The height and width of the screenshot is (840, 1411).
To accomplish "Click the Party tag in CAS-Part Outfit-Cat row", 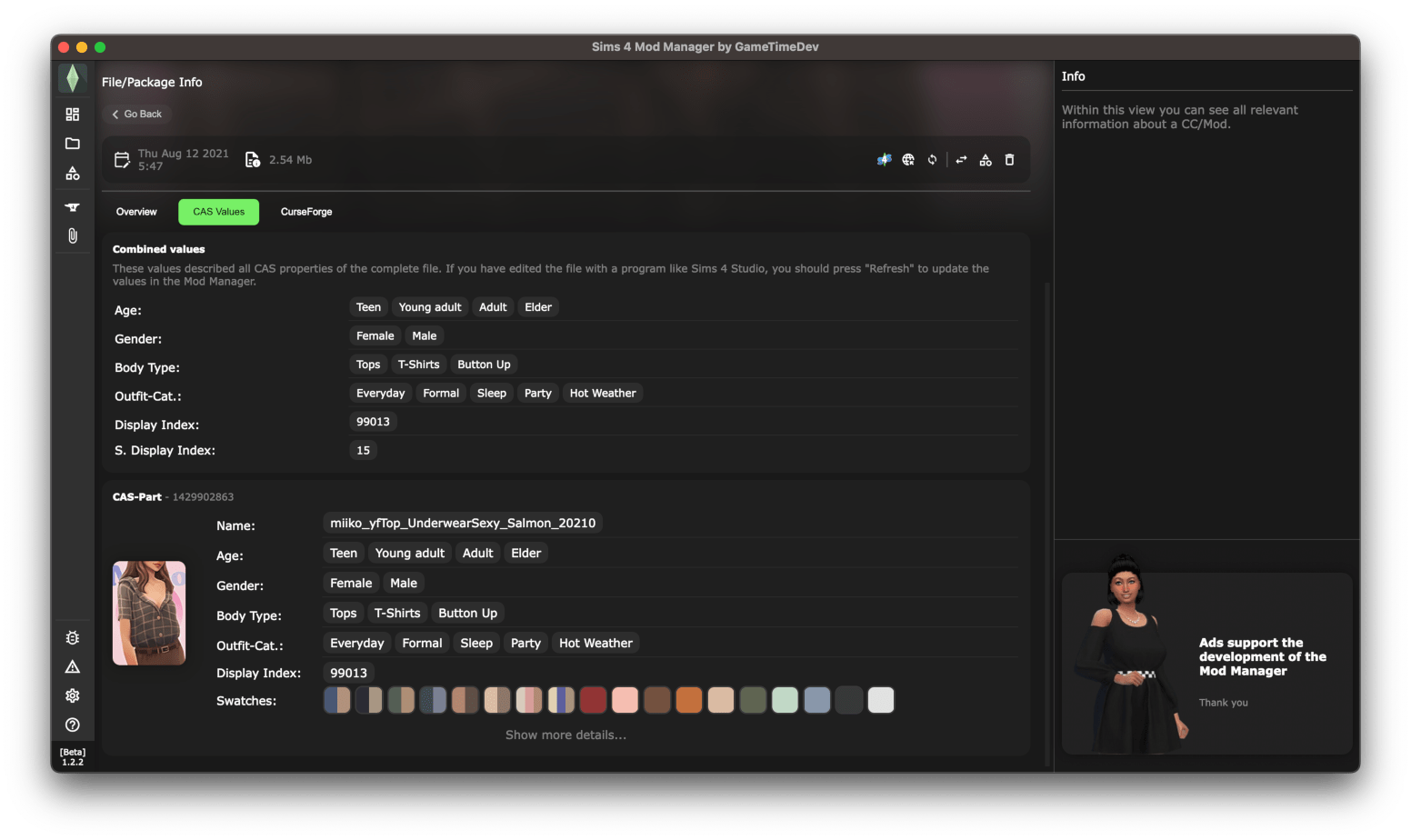I will [525, 643].
